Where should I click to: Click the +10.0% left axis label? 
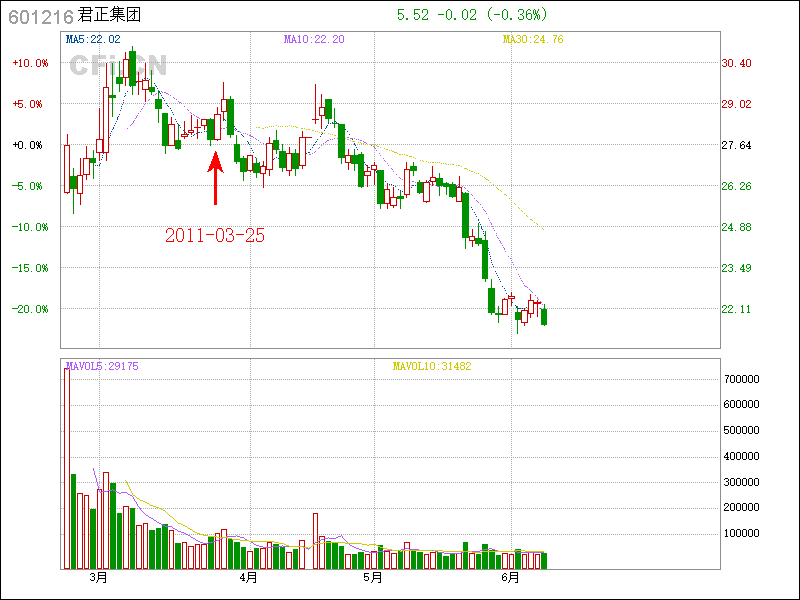(x=30, y=63)
